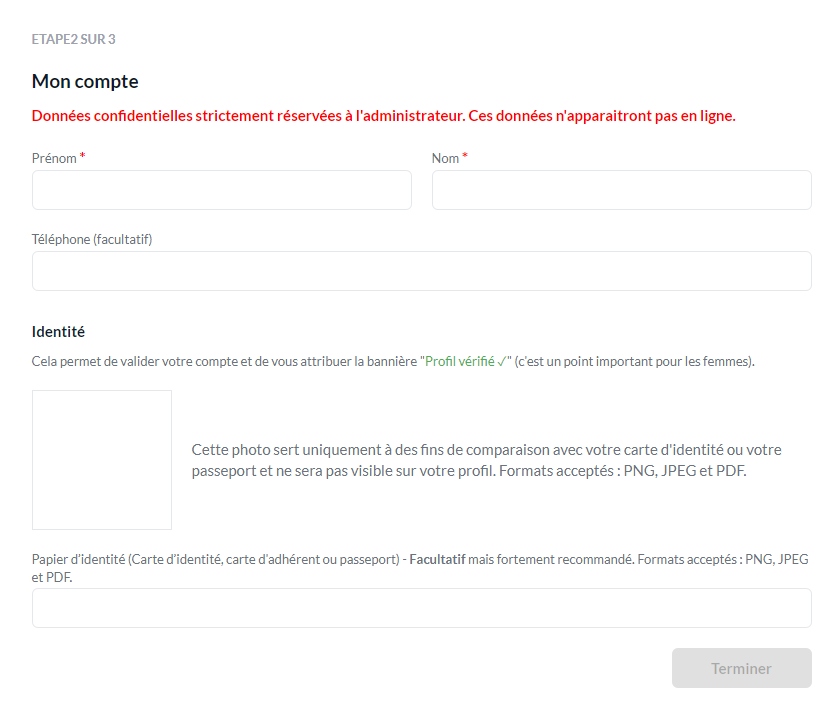This screenshot has height=702, width=834.
Task: Click the "ETAPE2 SUR 3" step indicator
Action: coord(73,39)
